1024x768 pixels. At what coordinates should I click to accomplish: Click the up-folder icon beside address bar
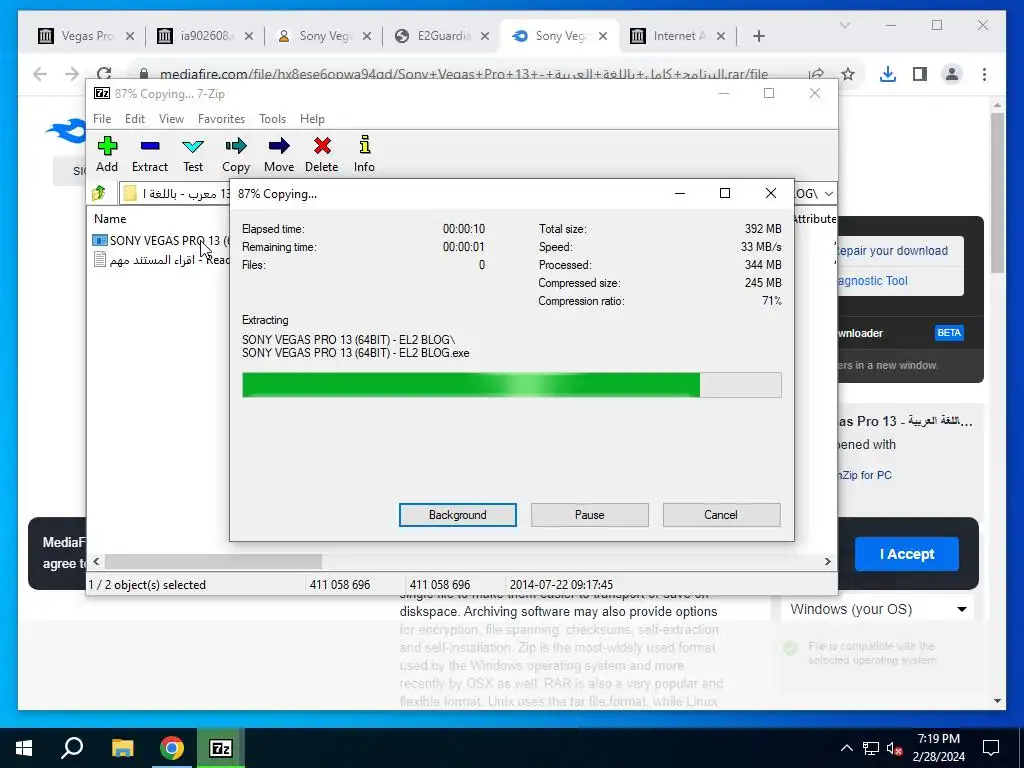[x=99, y=193]
